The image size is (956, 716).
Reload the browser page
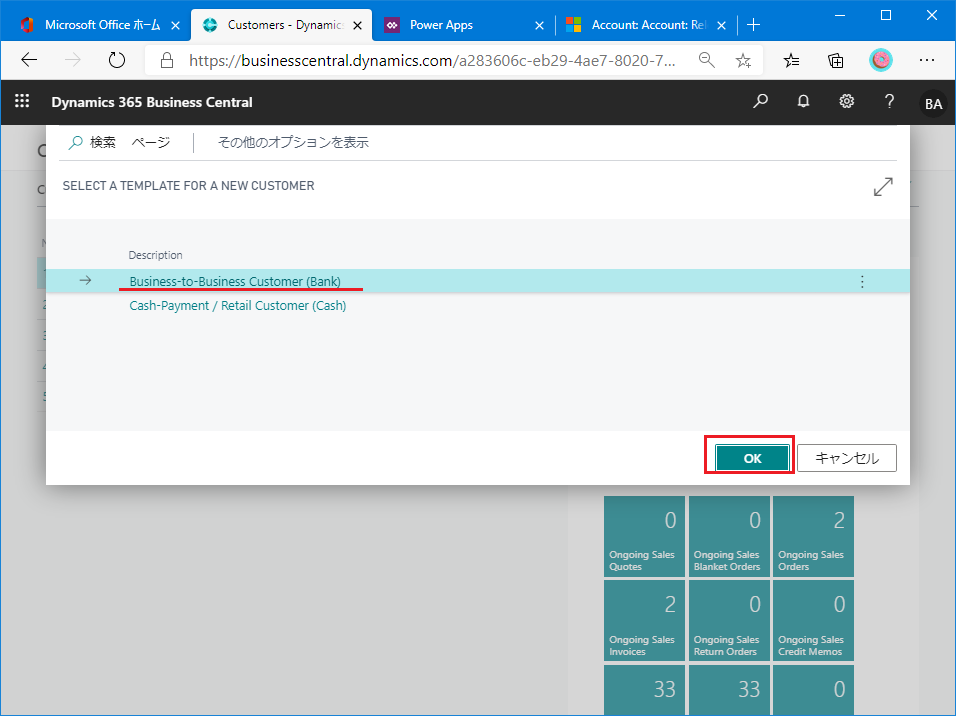tap(116, 60)
